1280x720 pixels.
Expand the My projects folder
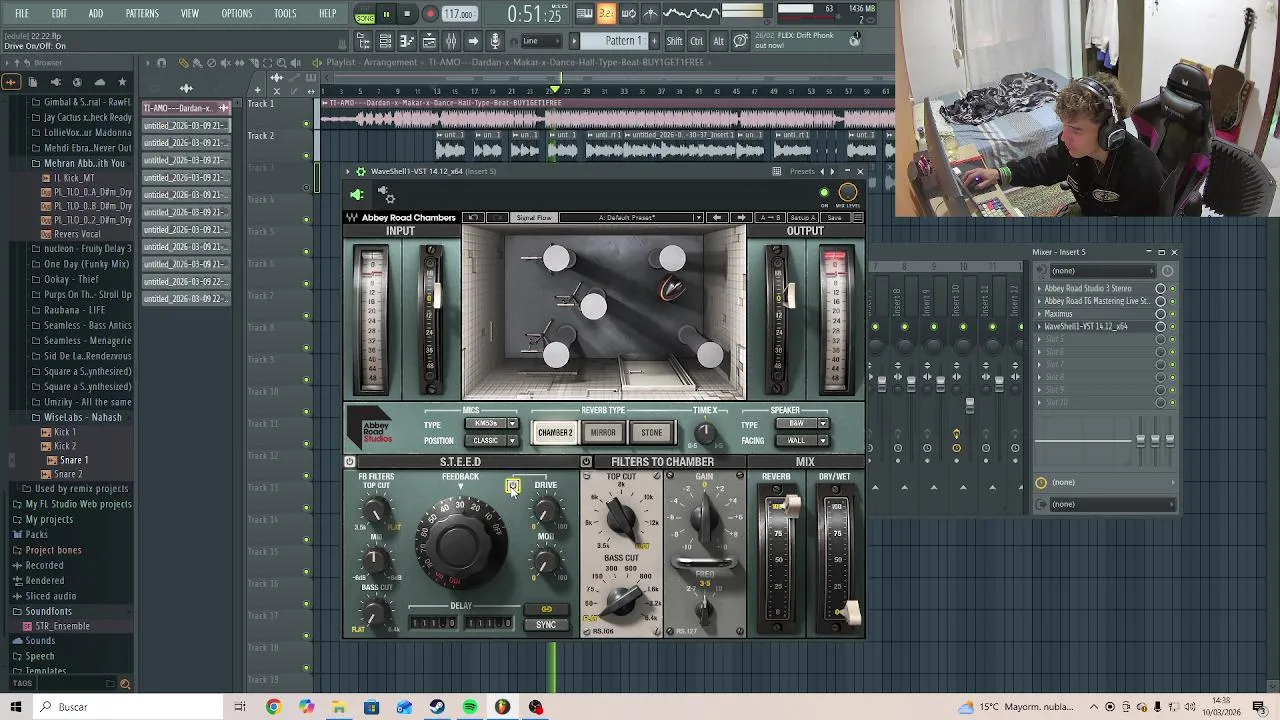tap(49, 519)
